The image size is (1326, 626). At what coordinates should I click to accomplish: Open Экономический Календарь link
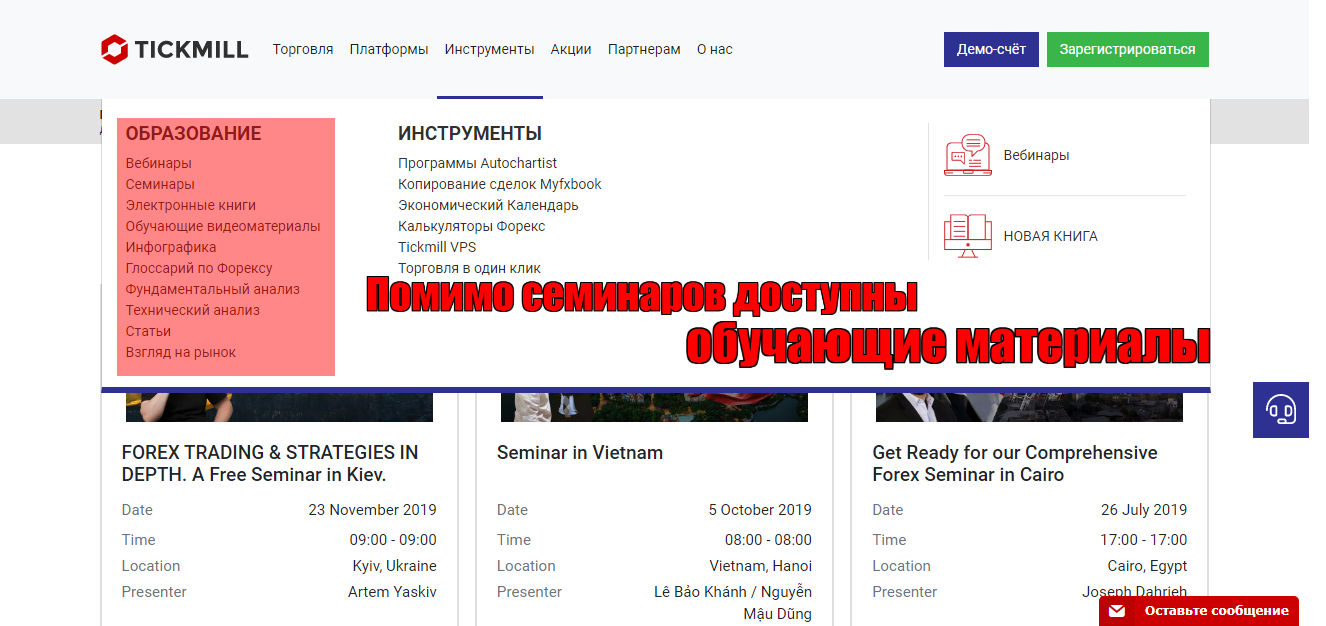point(488,205)
